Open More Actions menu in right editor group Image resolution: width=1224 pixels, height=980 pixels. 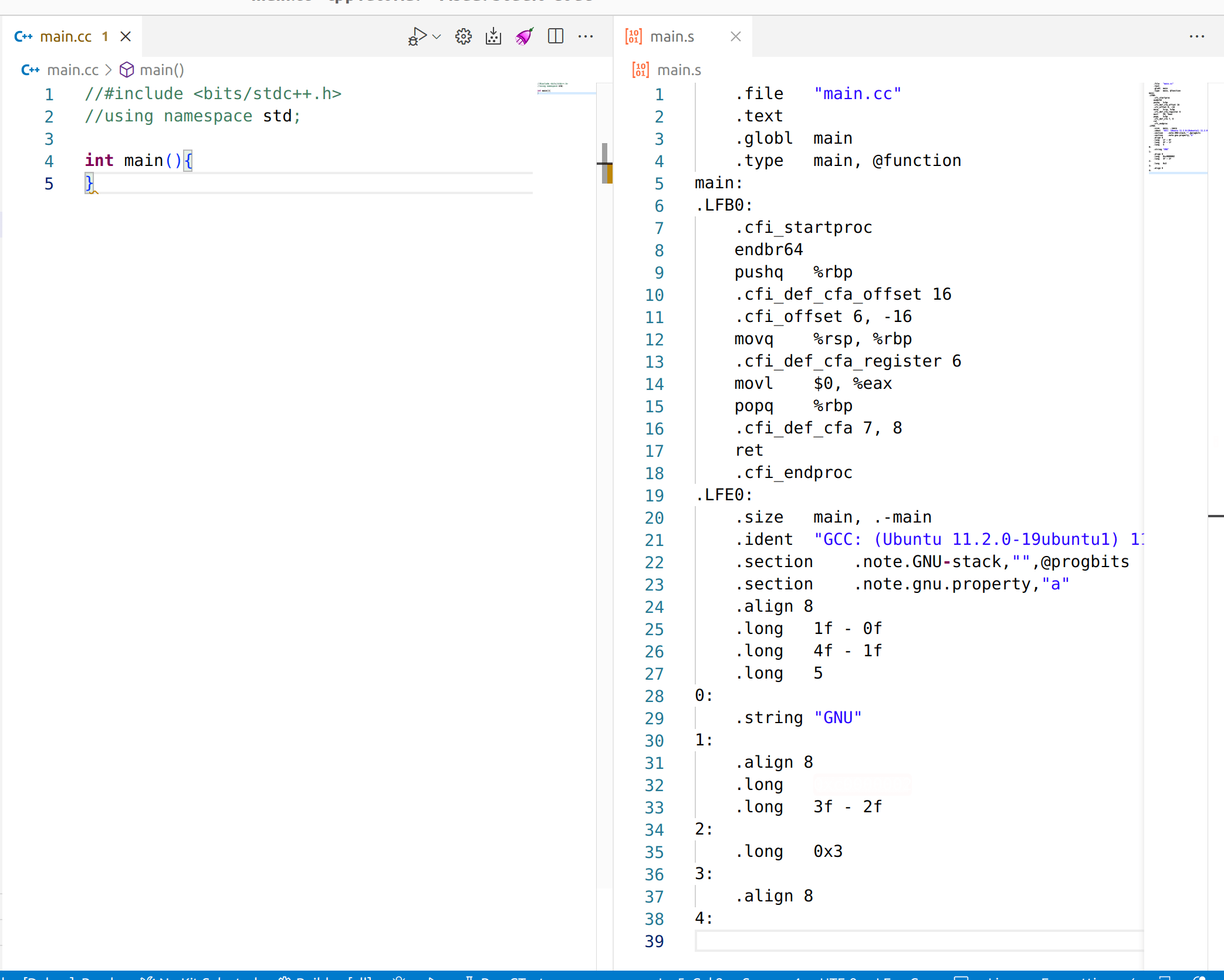[x=1196, y=36]
